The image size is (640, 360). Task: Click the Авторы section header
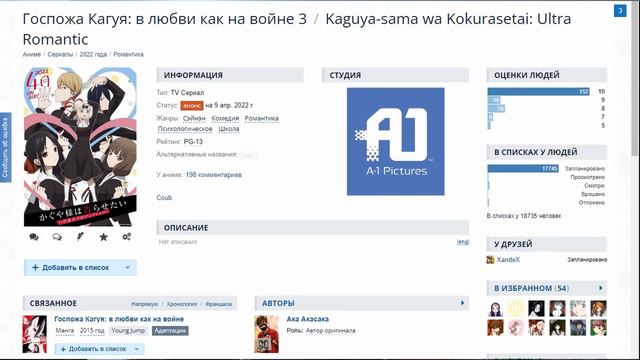[x=362, y=303]
